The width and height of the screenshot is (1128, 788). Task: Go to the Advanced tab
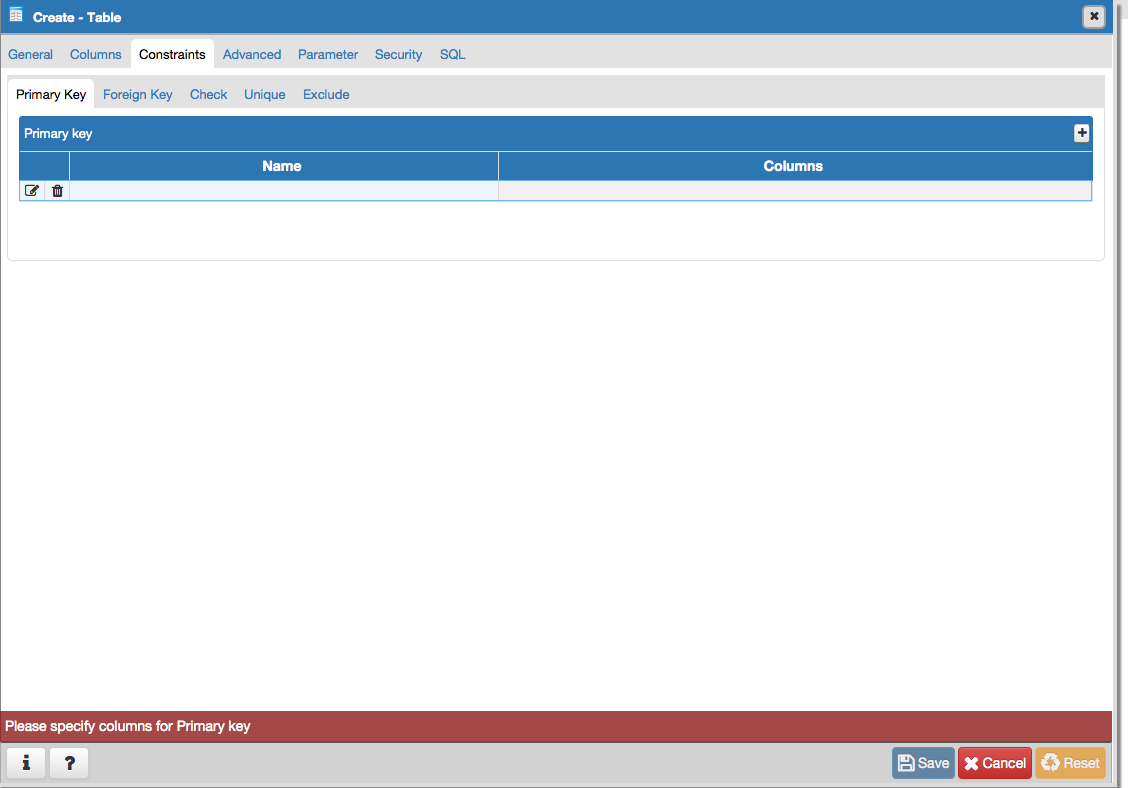[x=252, y=54]
